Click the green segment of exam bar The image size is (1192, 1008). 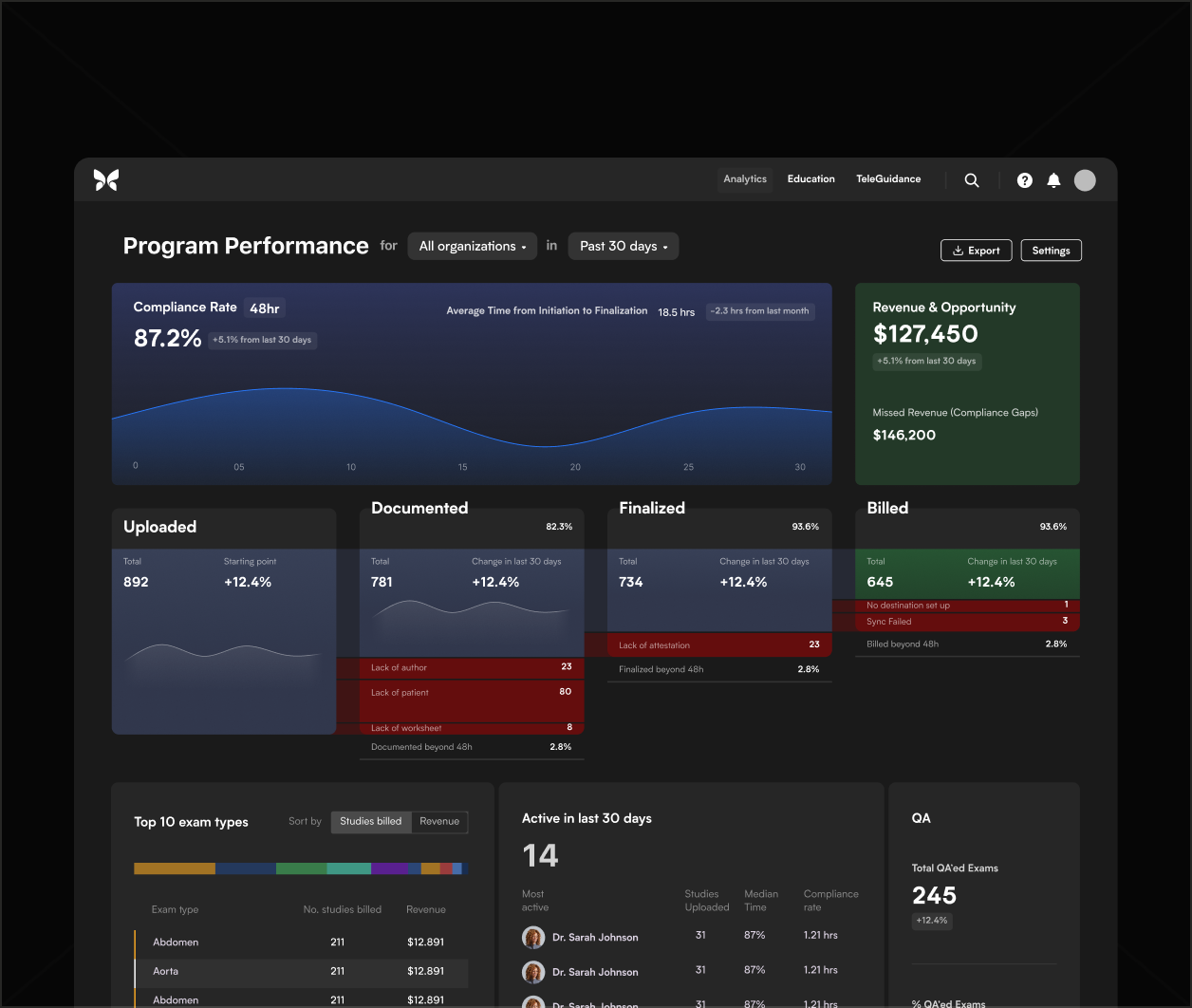(301, 868)
